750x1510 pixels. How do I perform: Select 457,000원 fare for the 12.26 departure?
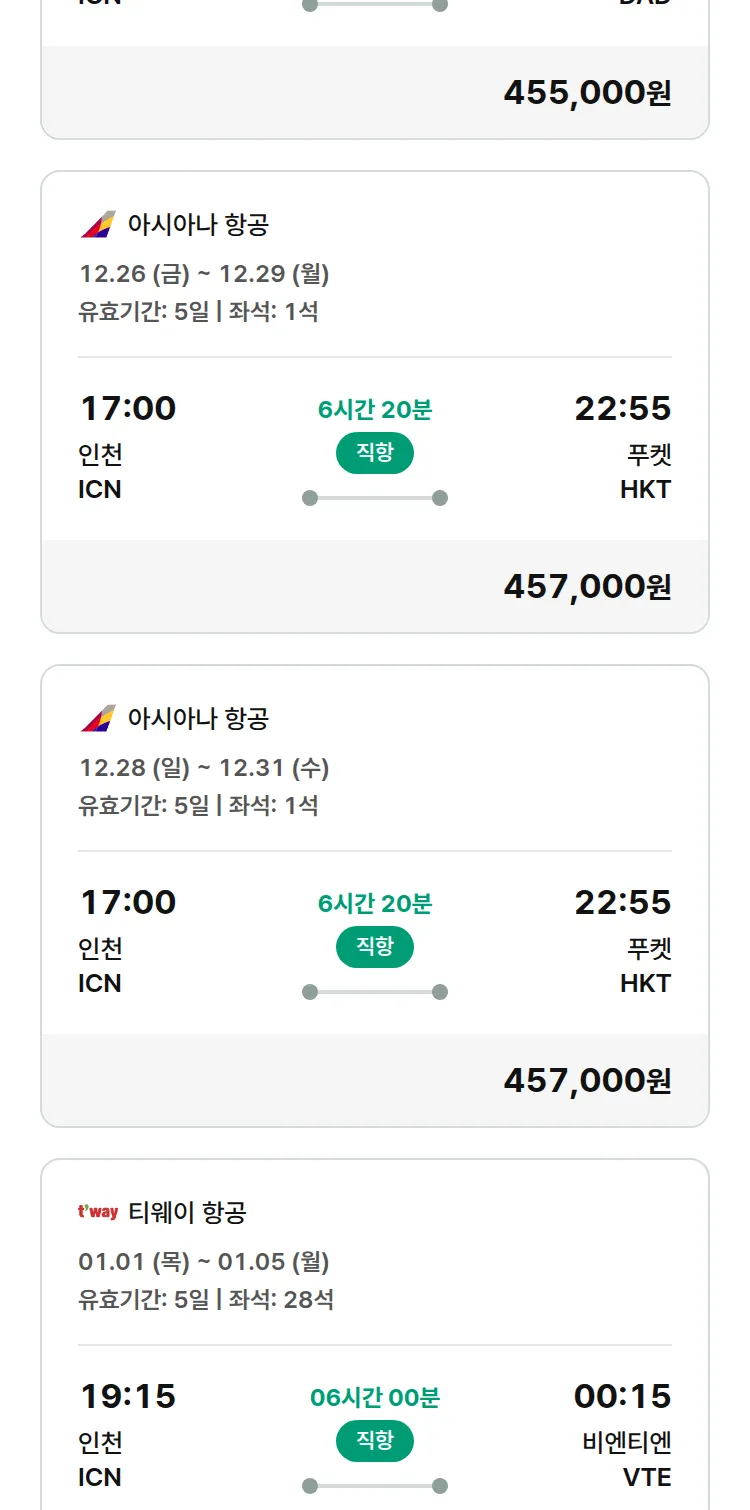click(587, 587)
